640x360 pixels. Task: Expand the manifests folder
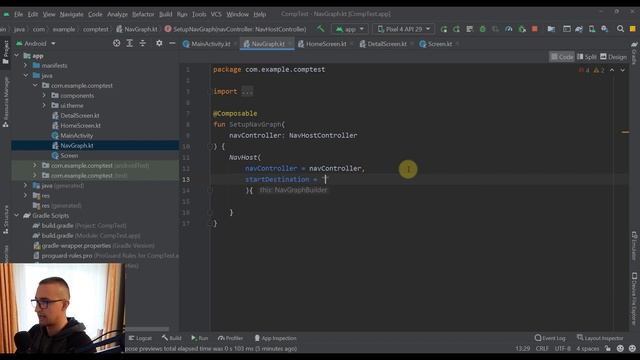click(x=25, y=65)
